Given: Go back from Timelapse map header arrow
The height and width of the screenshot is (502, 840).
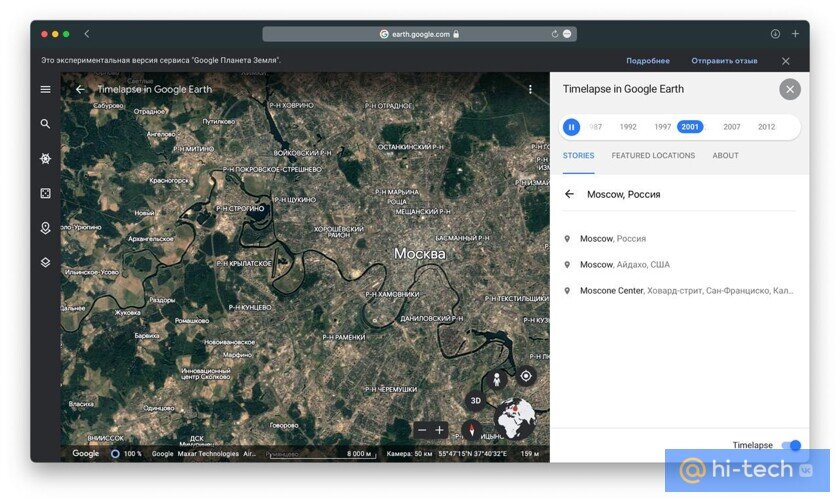Looking at the screenshot, I should [80, 89].
